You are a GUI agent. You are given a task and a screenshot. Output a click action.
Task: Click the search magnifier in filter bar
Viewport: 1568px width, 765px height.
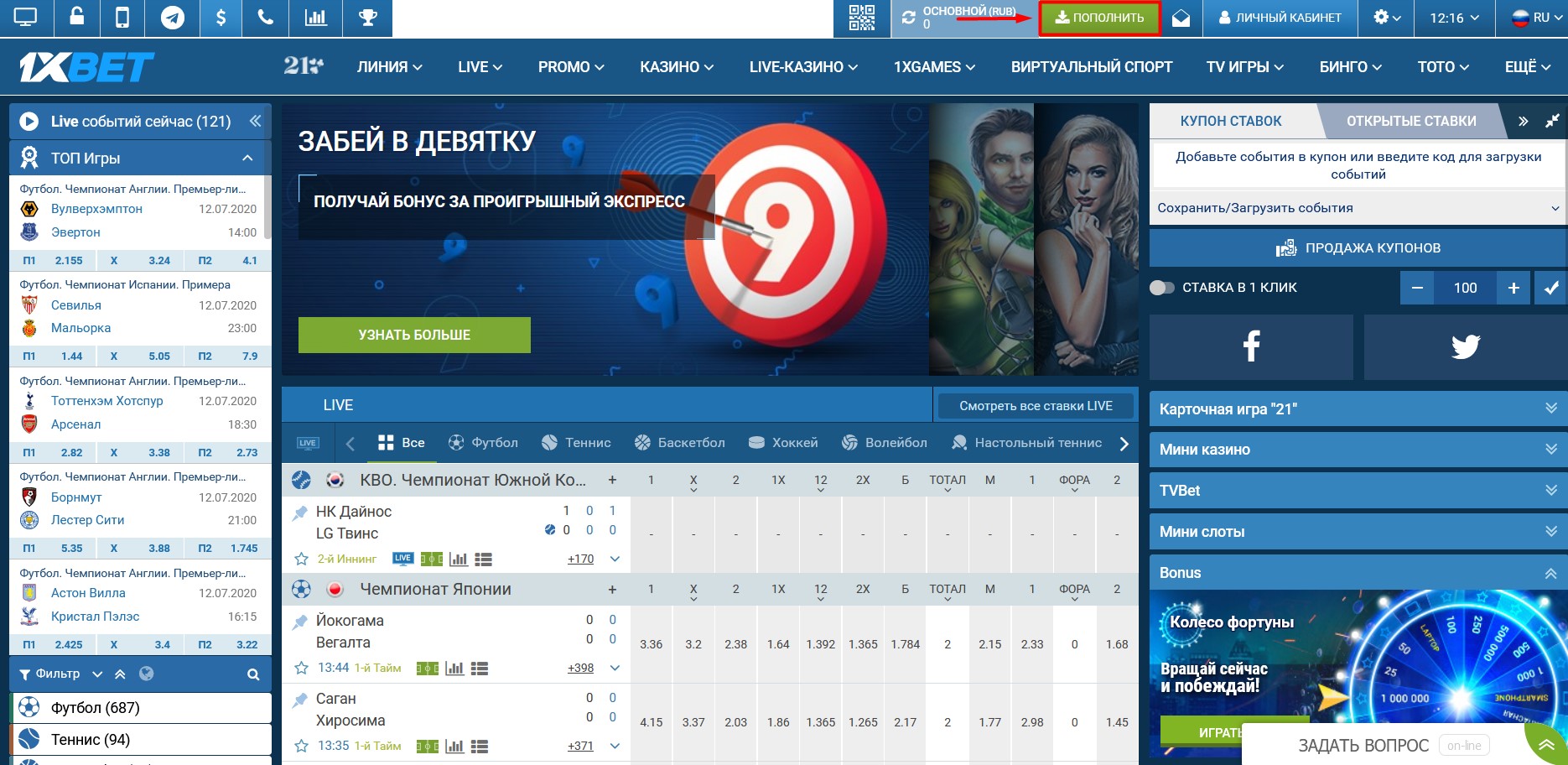(253, 674)
